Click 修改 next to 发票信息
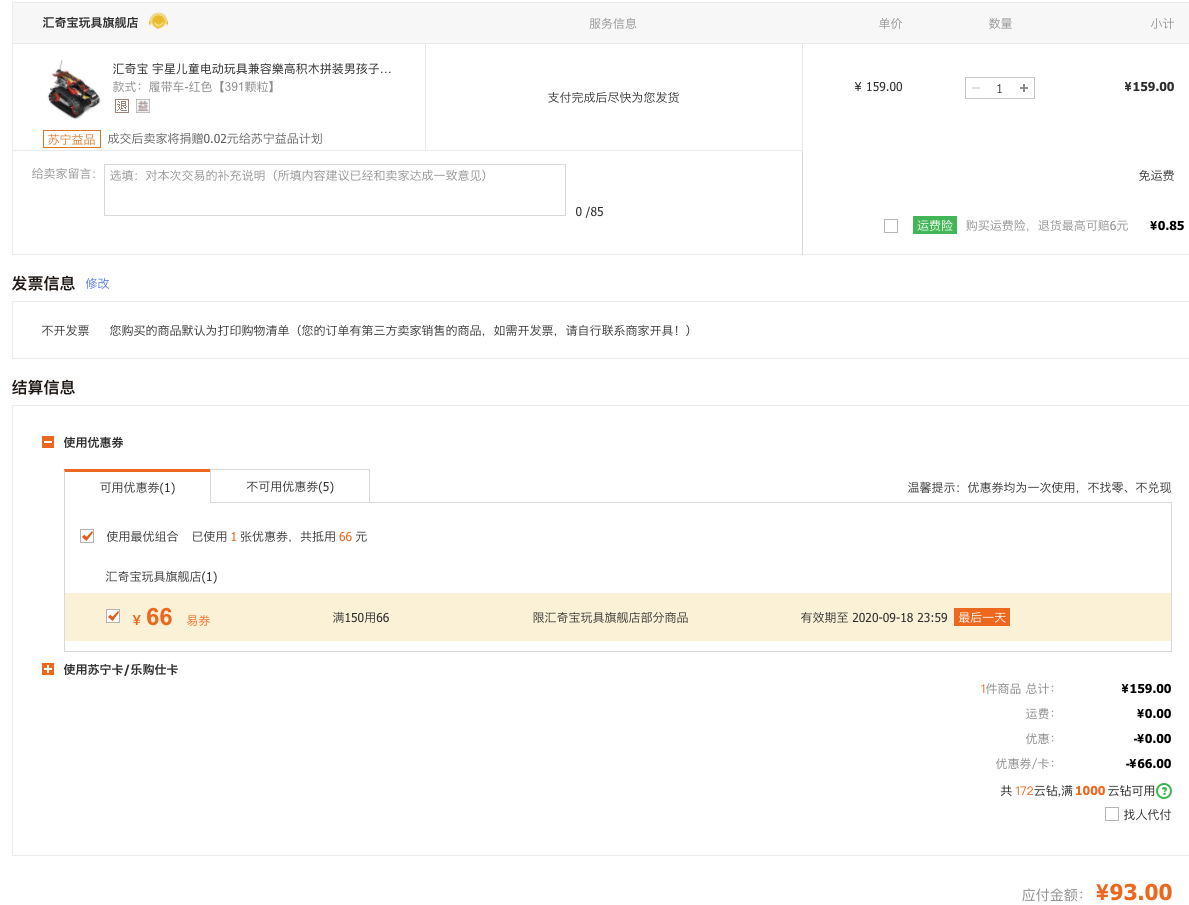The width and height of the screenshot is (1189, 905). (97, 283)
